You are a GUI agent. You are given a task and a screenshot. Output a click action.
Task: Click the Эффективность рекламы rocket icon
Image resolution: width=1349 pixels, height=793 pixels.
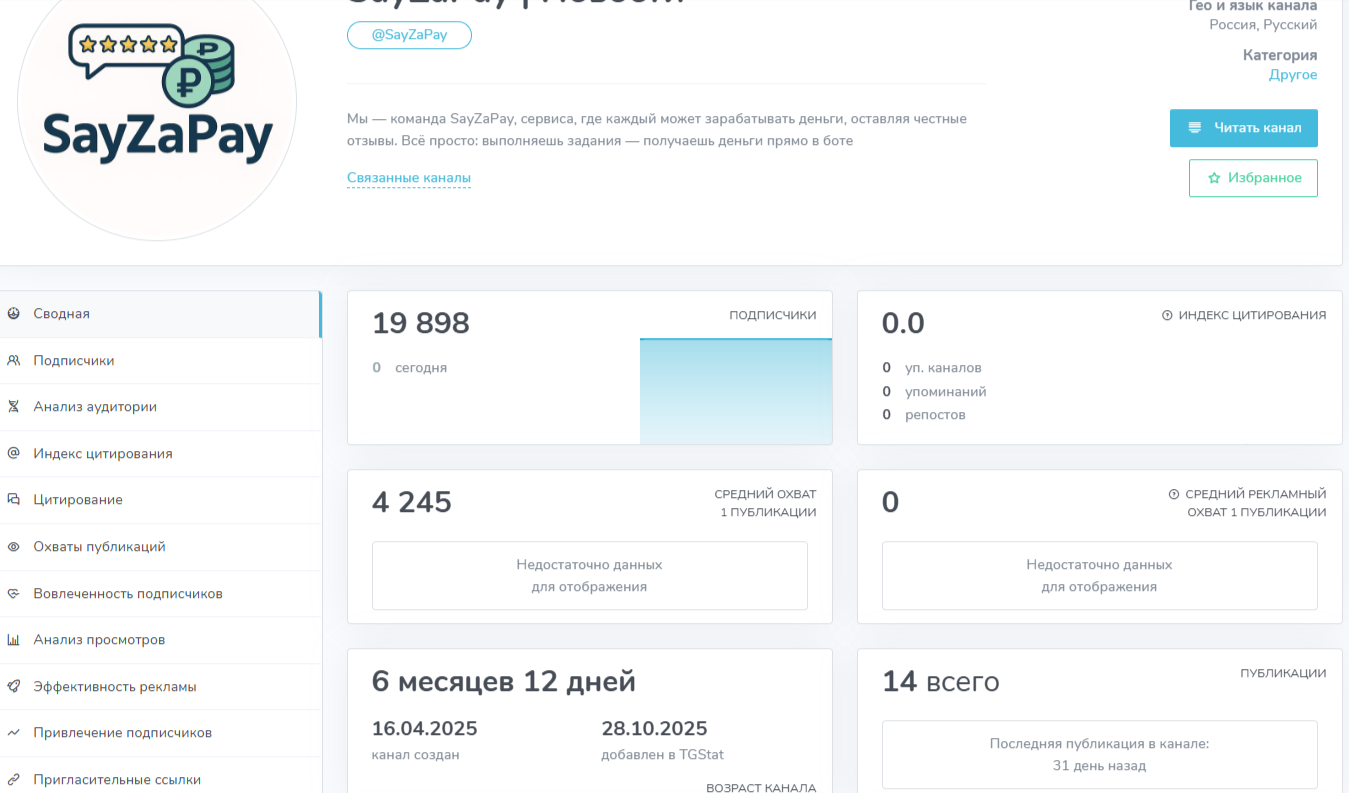point(14,687)
